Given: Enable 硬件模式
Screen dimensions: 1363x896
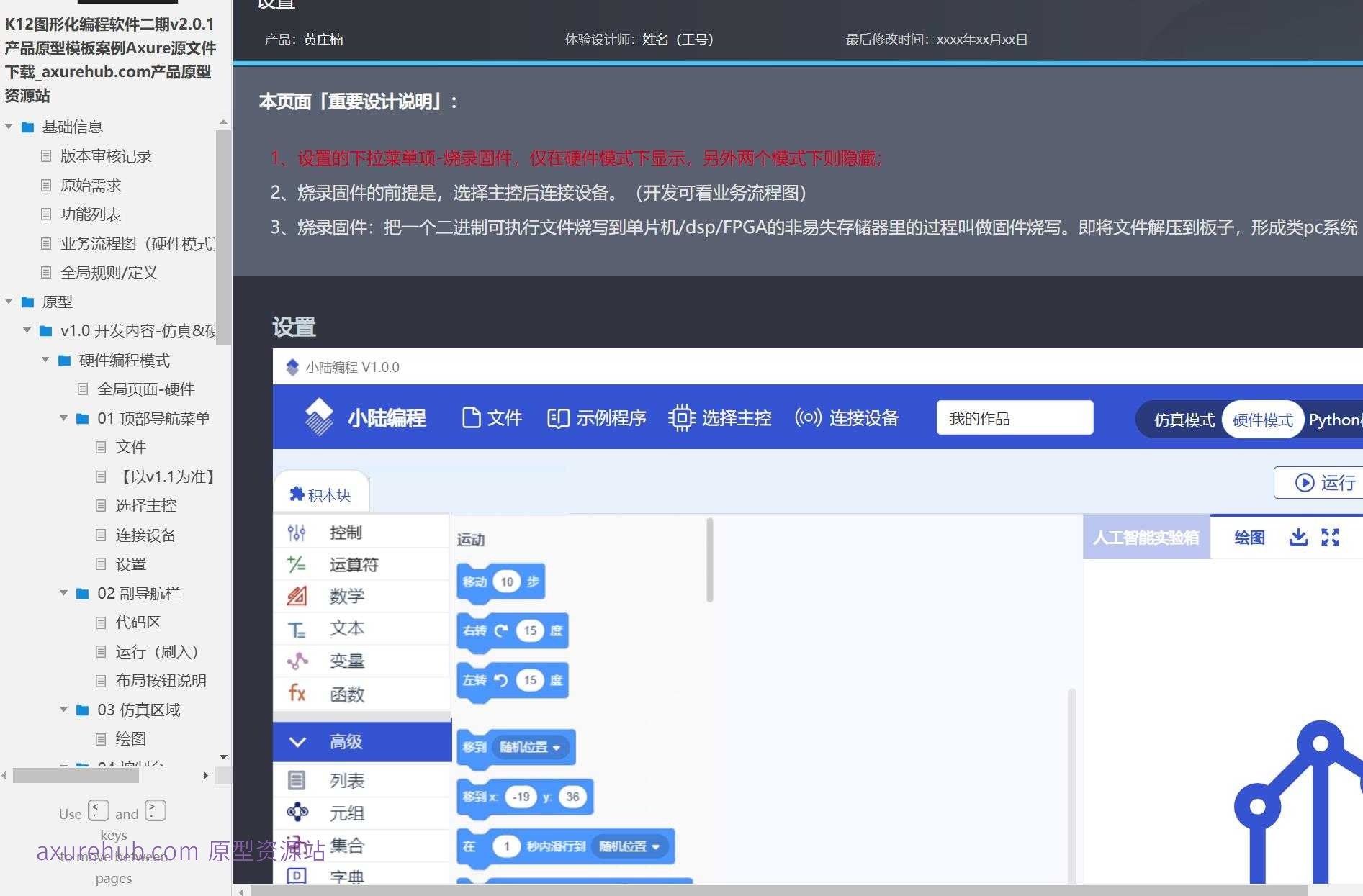Looking at the screenshot, I should [1261, 420].
